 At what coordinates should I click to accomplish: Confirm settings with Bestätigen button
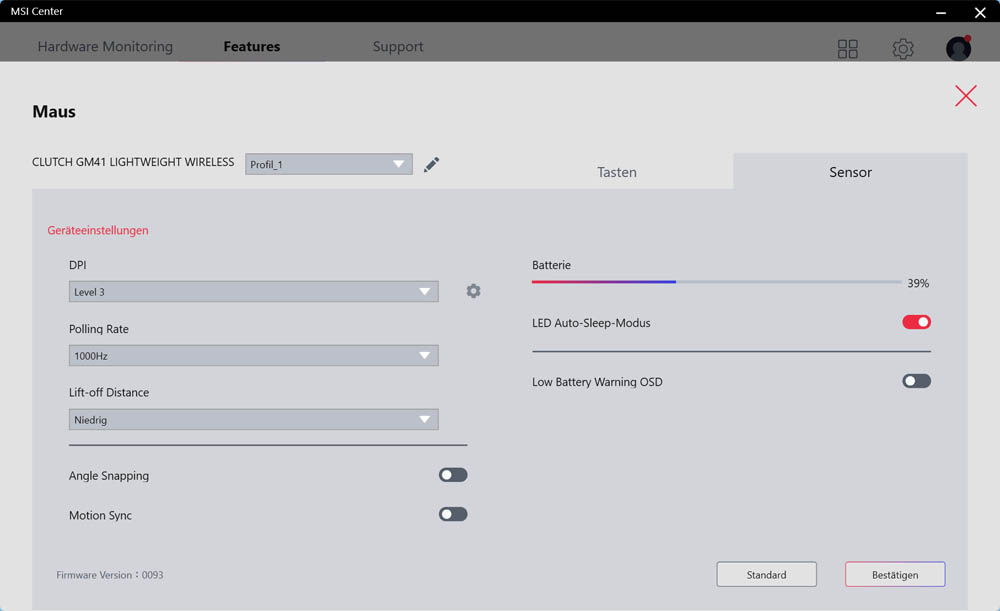[895, 574]
